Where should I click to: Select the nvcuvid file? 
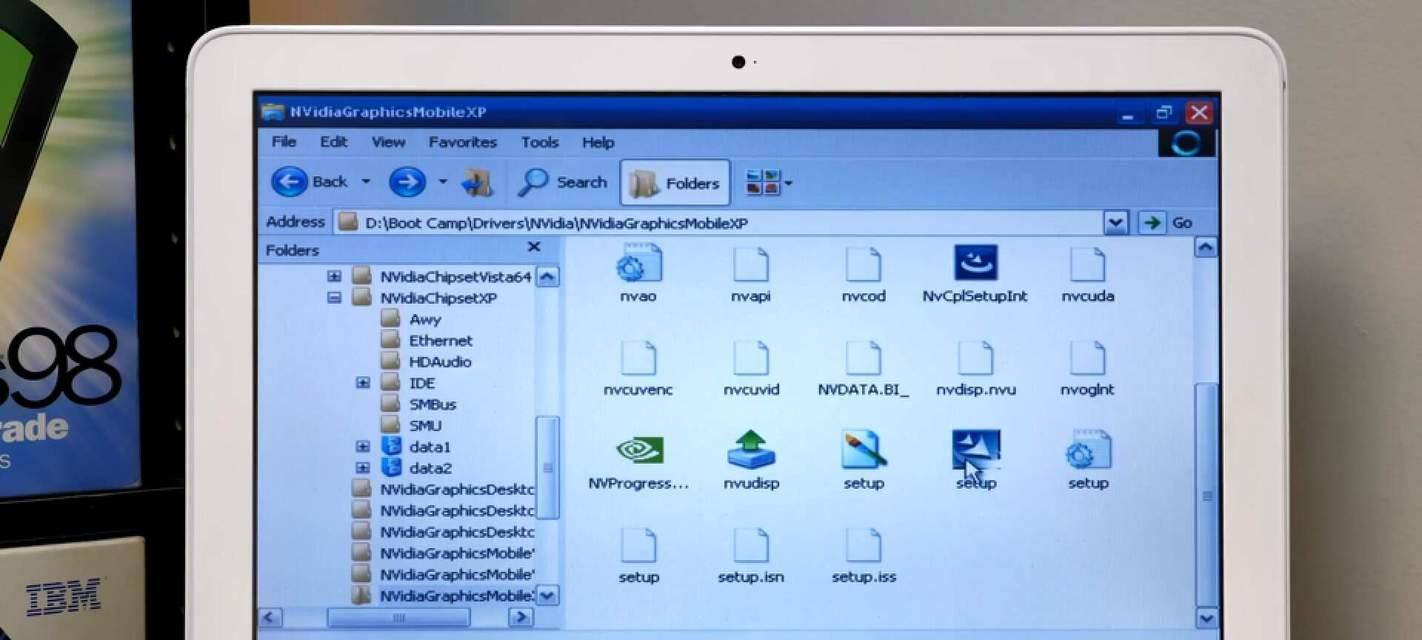click(x=750, y=369)
